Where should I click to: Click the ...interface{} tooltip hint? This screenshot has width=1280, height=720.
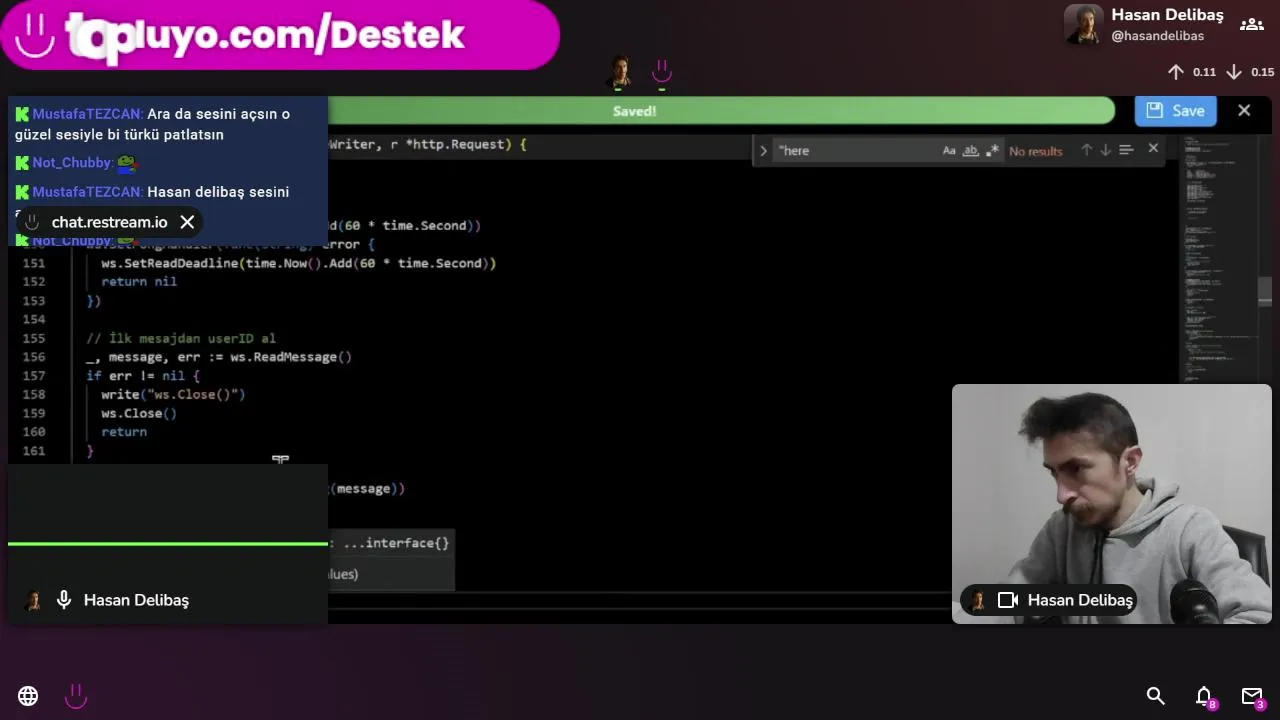point(397,543)
